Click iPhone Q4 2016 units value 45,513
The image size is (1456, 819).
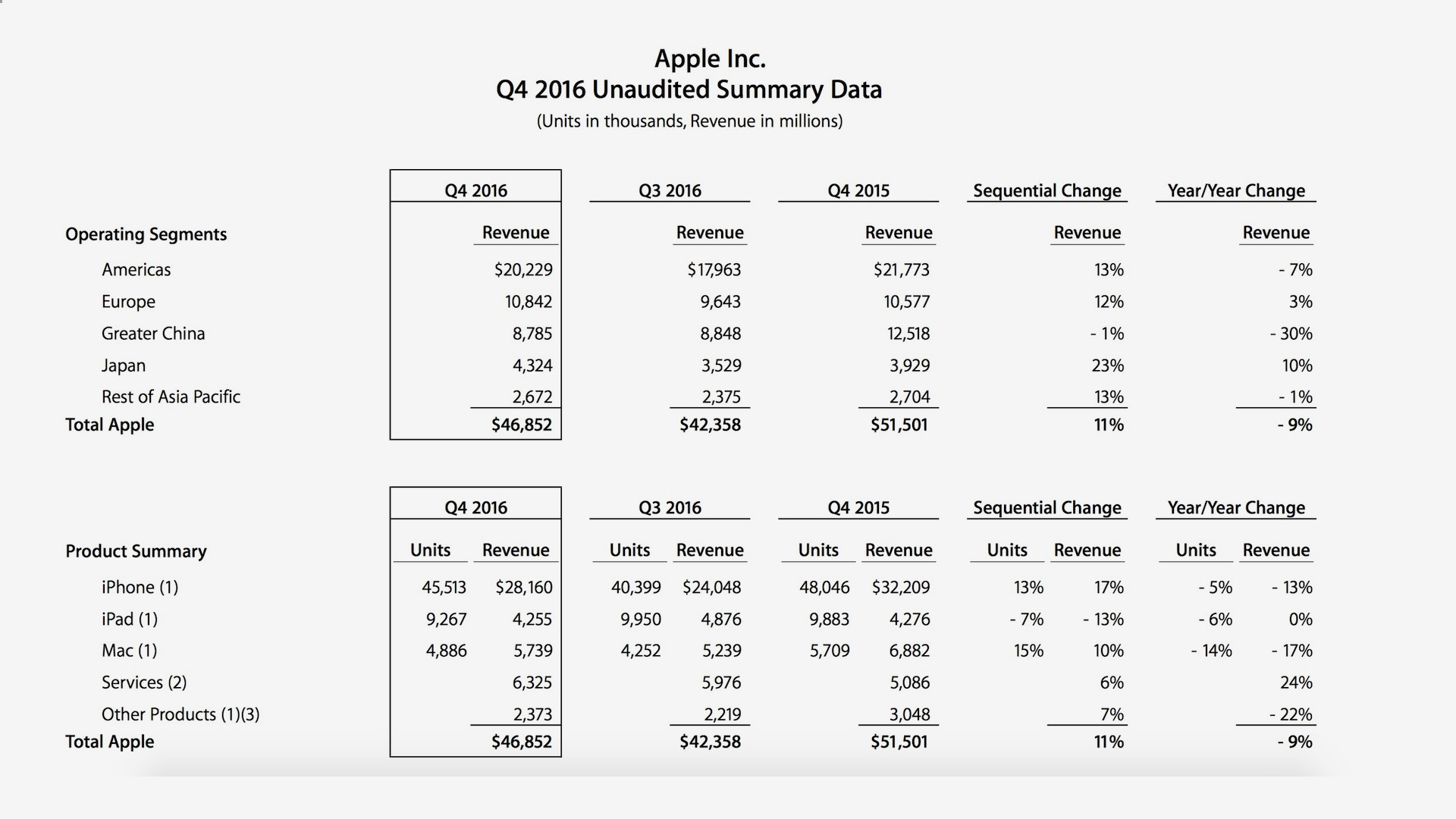(444, 587)
